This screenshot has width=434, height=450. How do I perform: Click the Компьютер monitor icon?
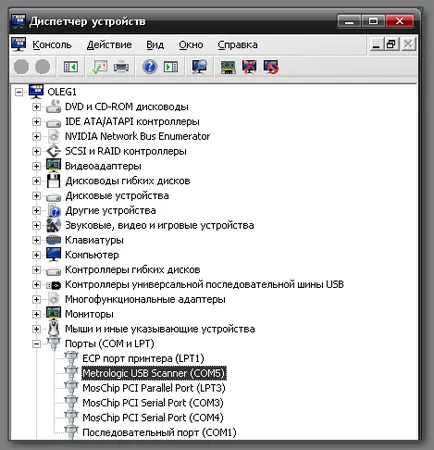[53, 255]
